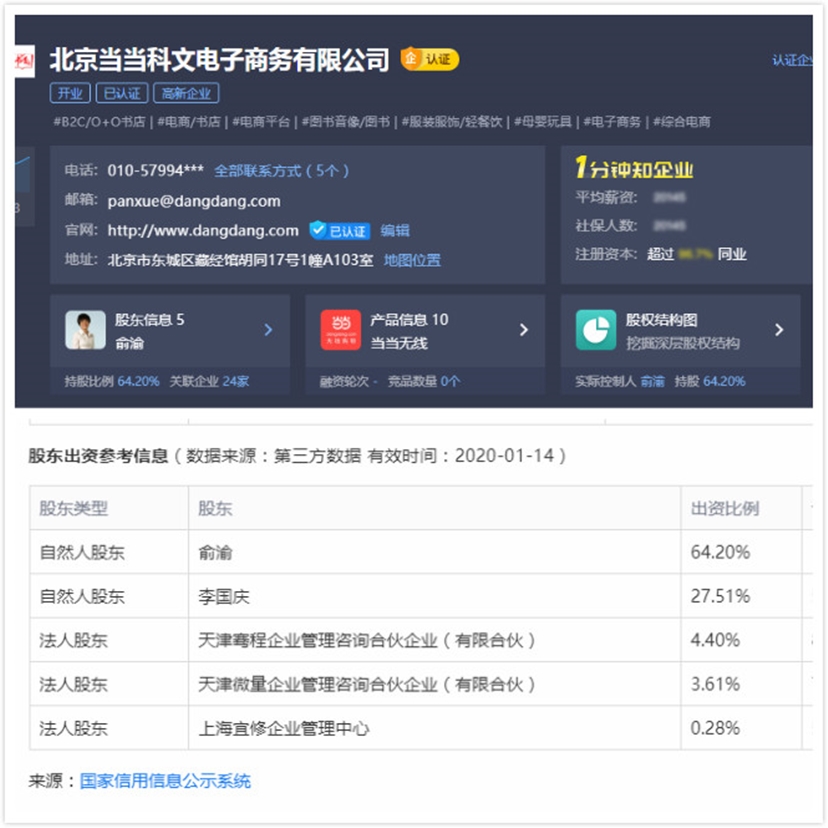
Task: Click 上海宜修企业管理中心 table cell
Action: [x=434, y=728]
